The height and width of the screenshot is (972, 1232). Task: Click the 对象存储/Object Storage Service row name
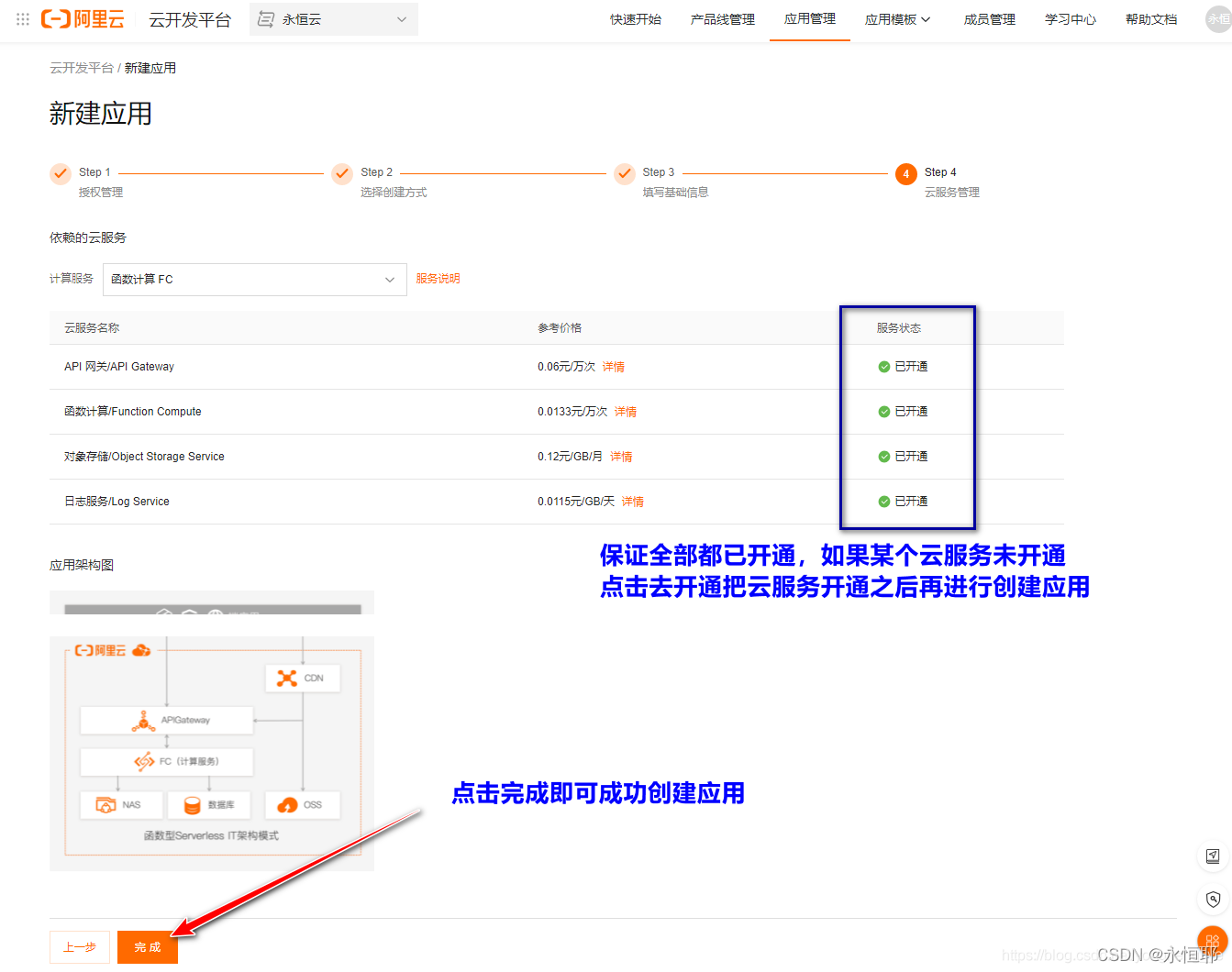[144, 457]
